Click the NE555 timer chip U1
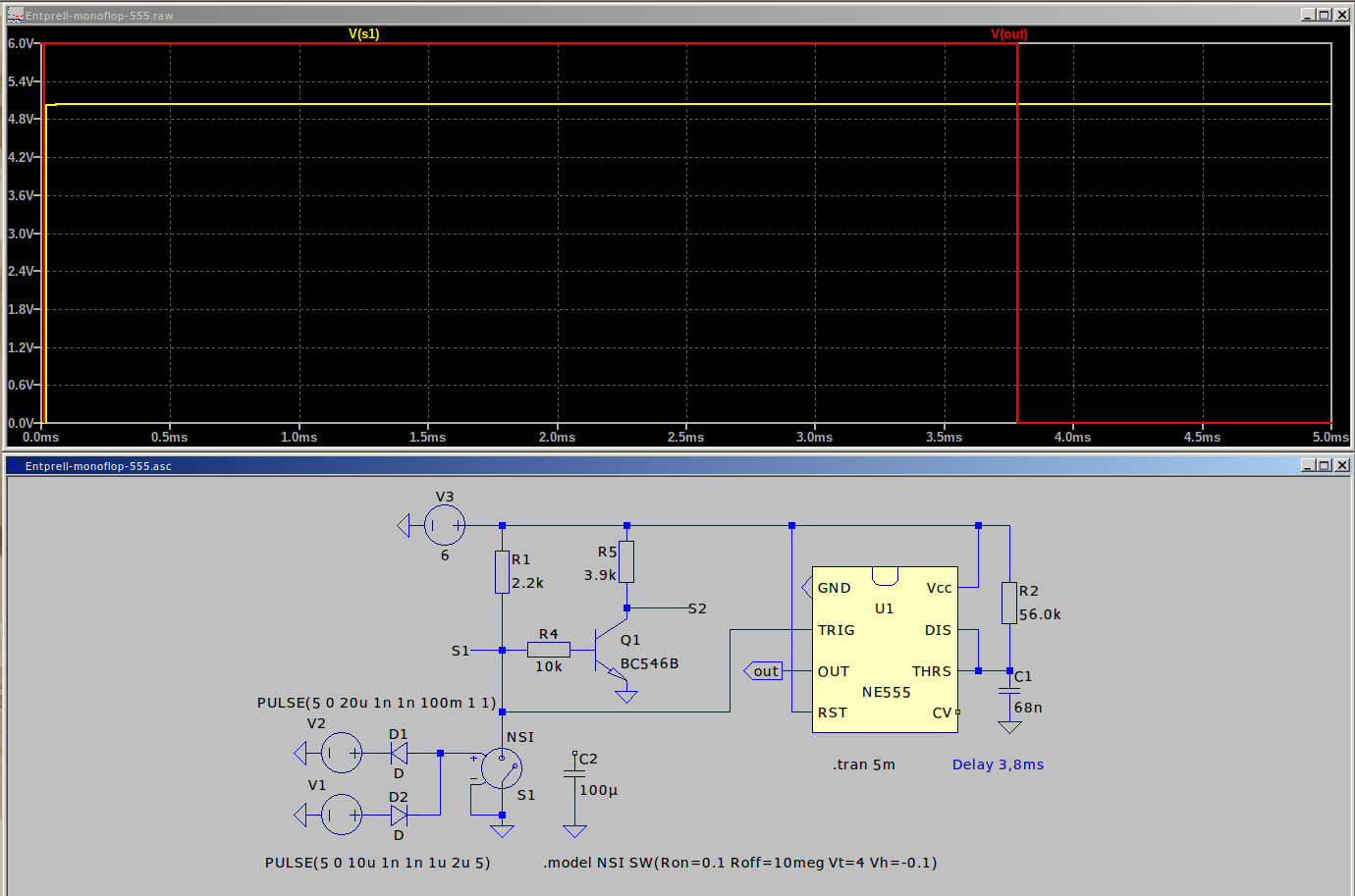Screen dimensions: 1355x896 (885, 649)
